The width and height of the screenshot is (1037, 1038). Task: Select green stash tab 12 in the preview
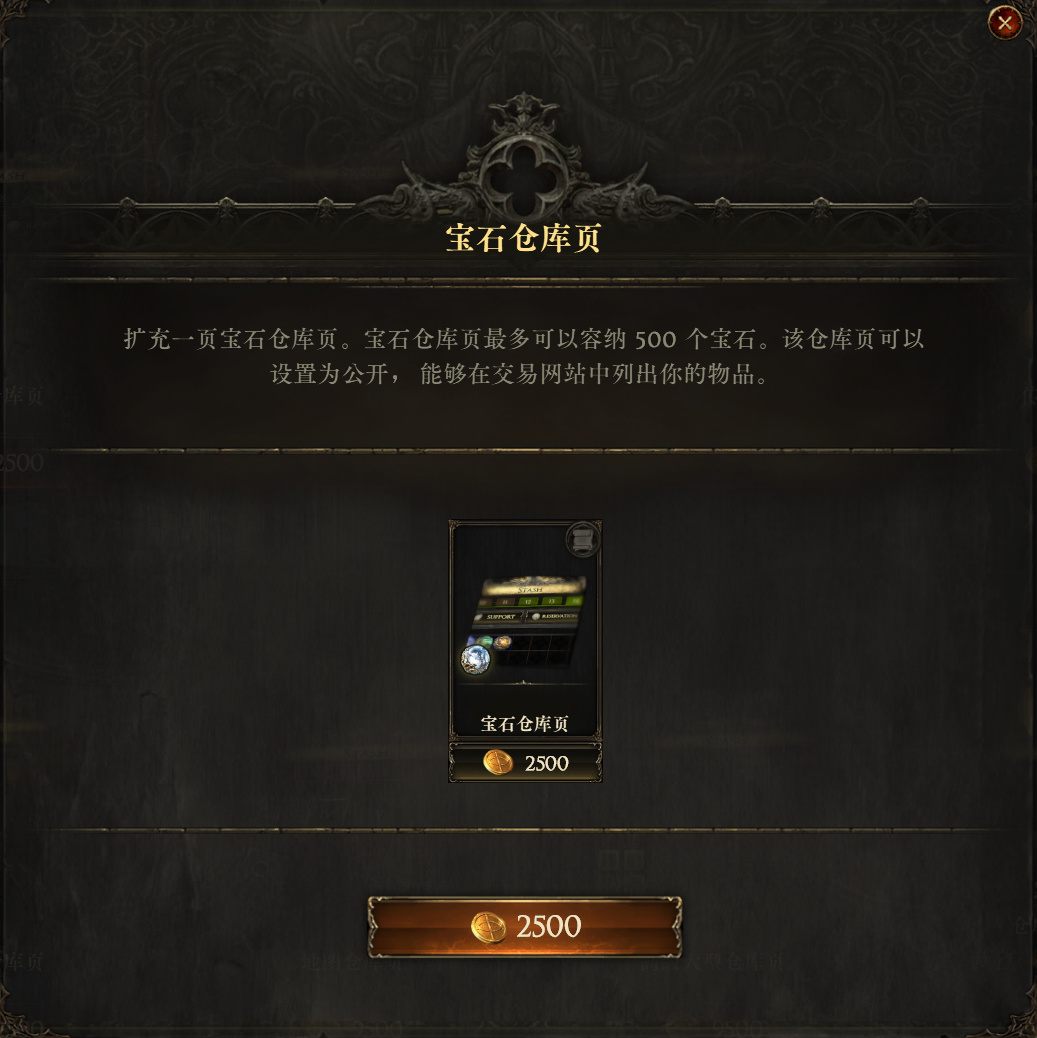pos(528,602)
